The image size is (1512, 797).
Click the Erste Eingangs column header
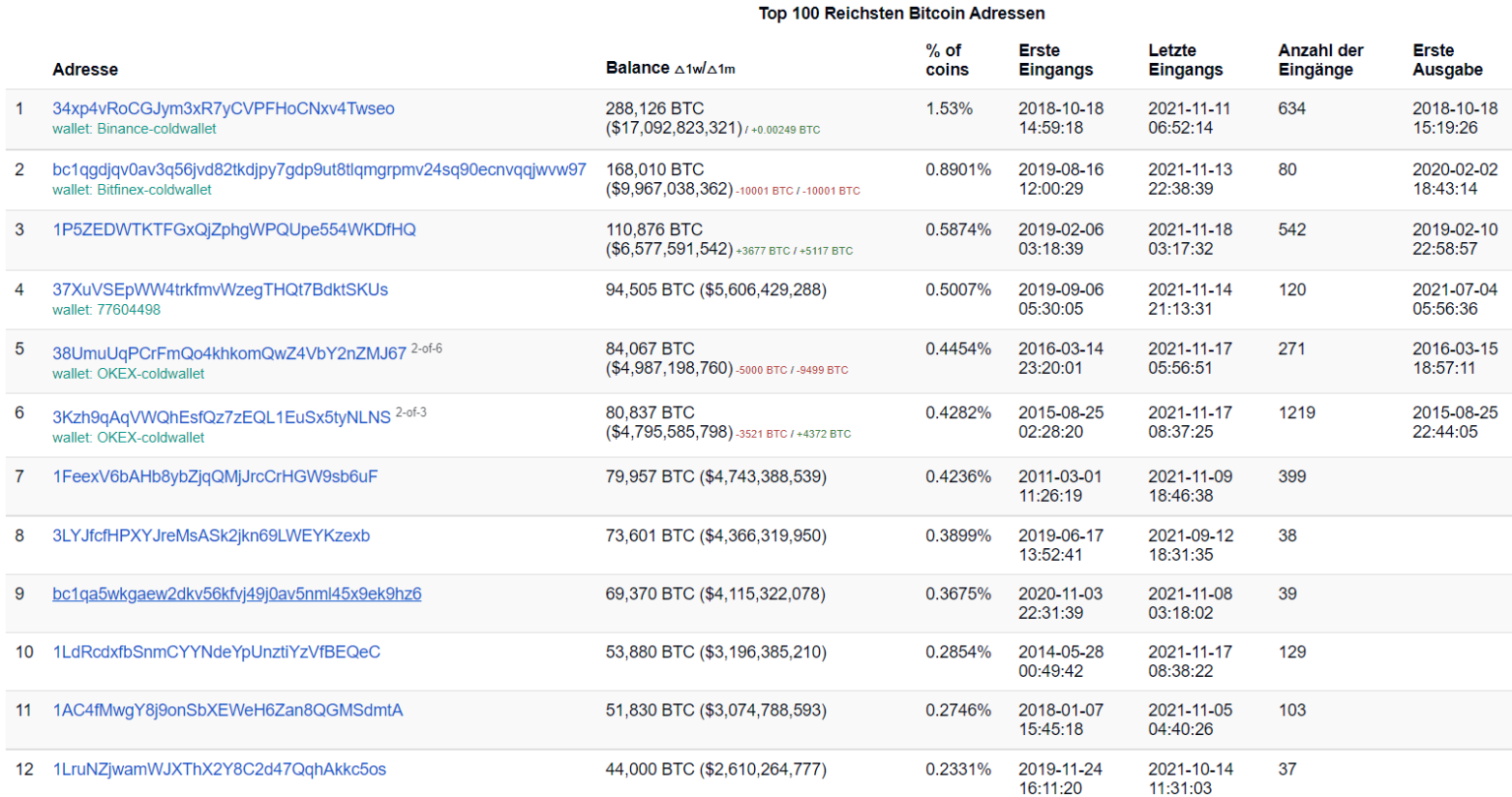pyautogui.click(x=1055, y=60)
